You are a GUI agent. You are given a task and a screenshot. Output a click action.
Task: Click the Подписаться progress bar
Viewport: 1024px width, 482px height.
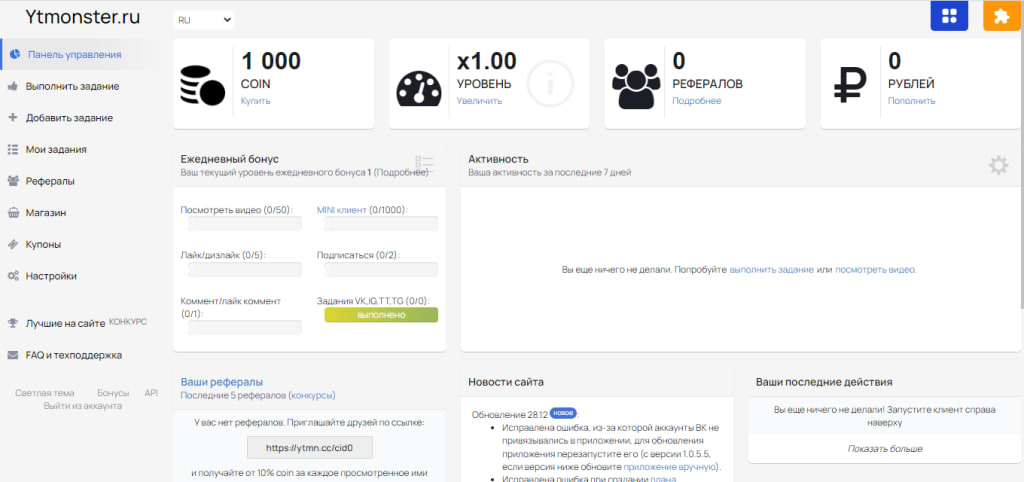pyautogui.click(x=381, y=269)
